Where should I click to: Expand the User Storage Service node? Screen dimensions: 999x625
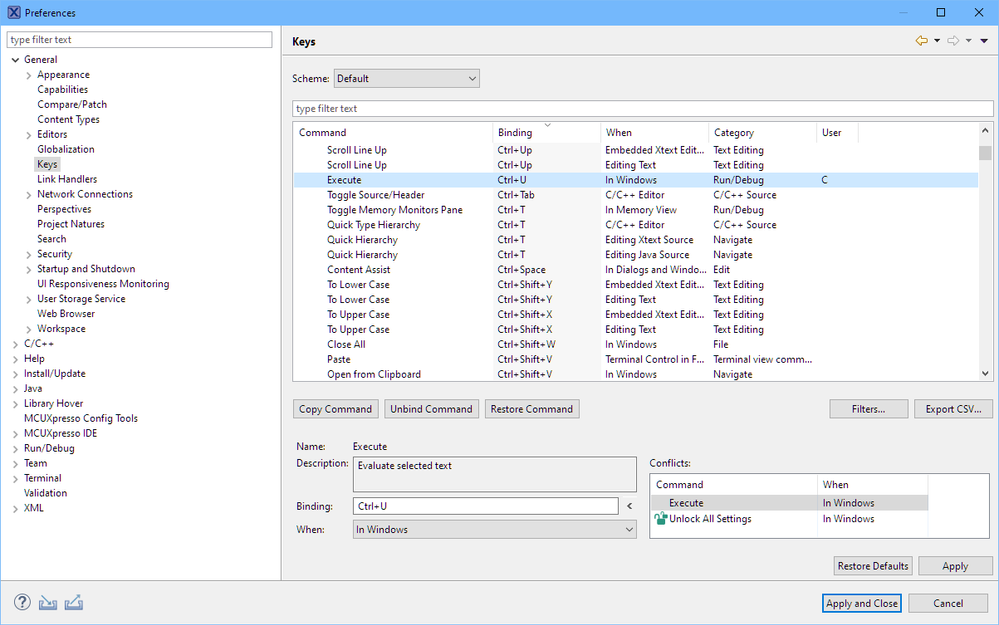pos(29,299)
